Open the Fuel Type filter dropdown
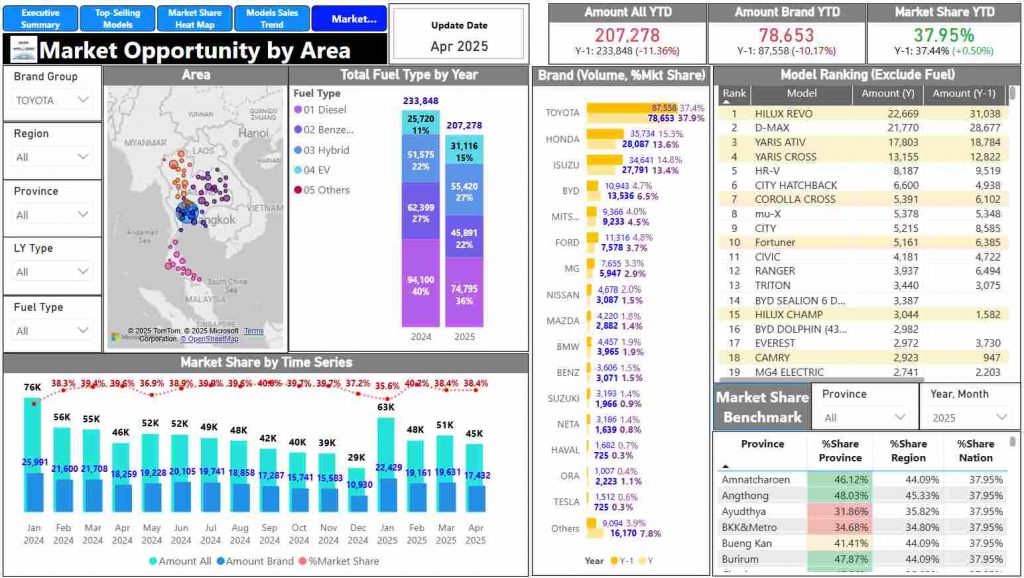This screenshot has height=578, width=1024. point(52,330)
